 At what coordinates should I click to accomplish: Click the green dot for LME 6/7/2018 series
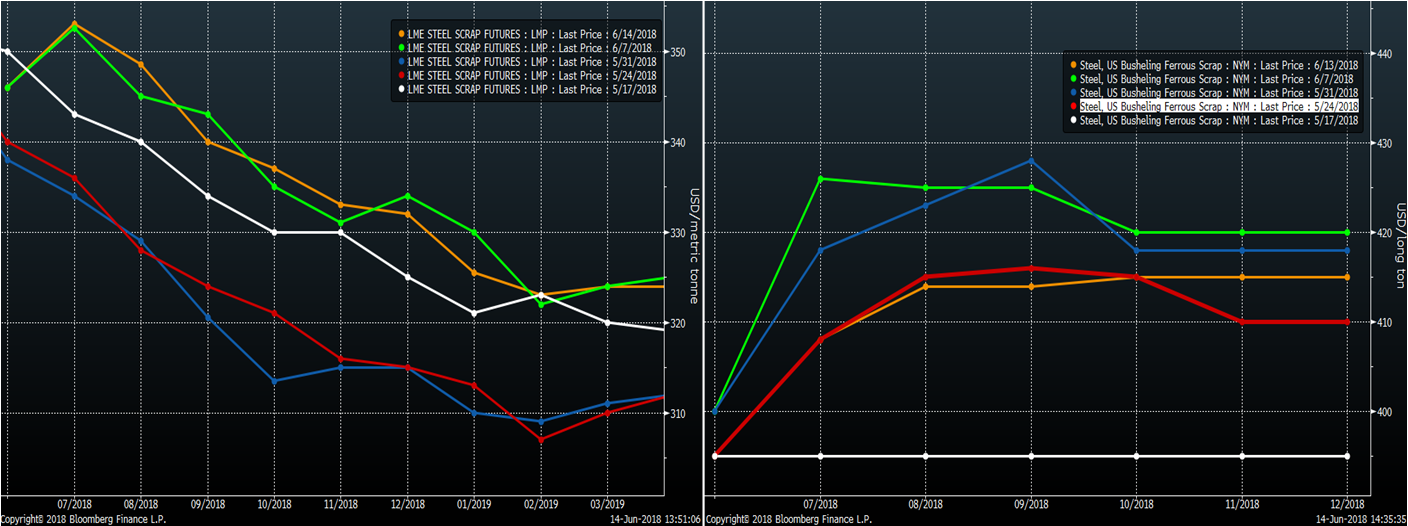400,47
